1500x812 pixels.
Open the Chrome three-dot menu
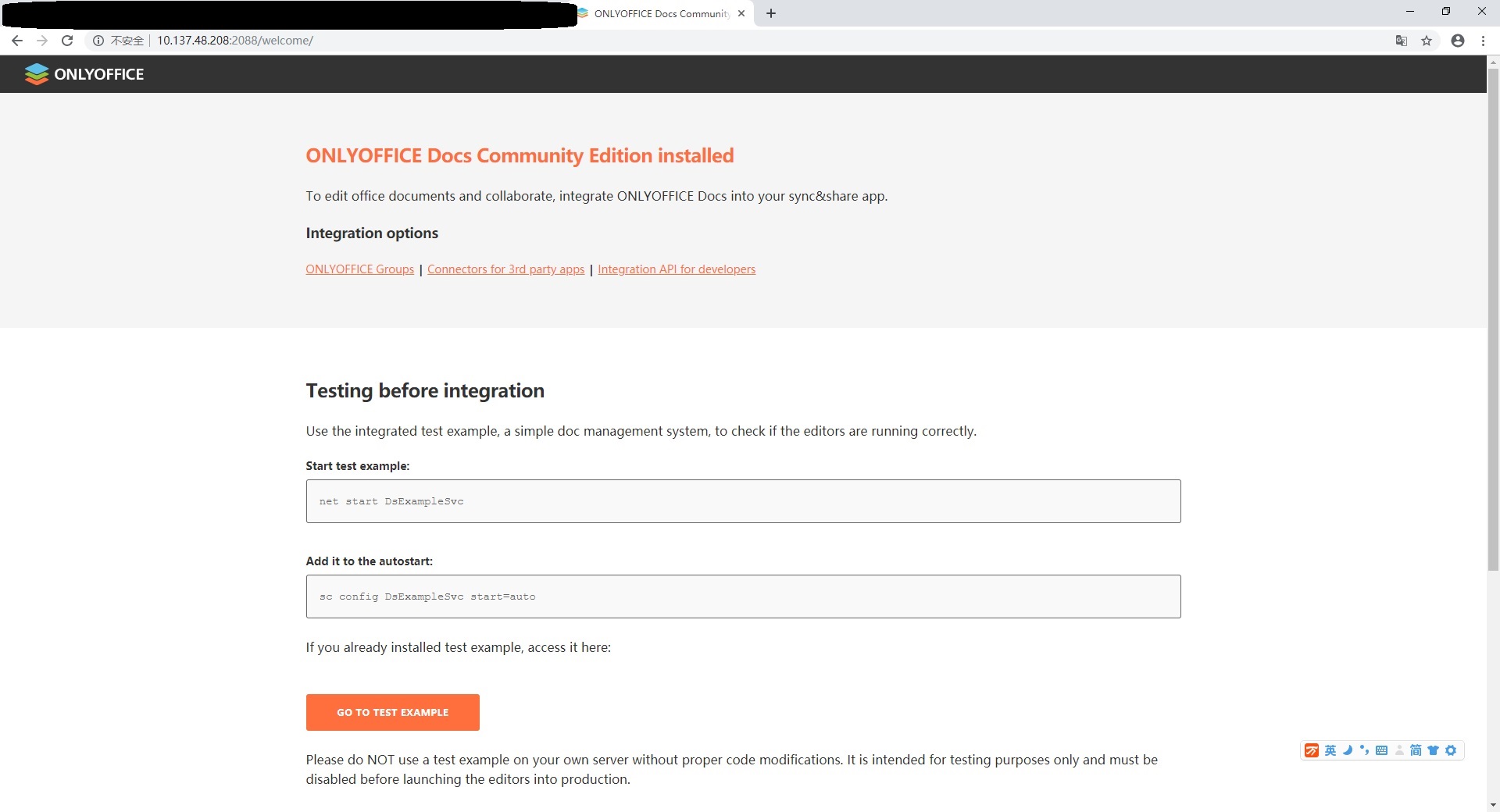tap(1483, 41)
